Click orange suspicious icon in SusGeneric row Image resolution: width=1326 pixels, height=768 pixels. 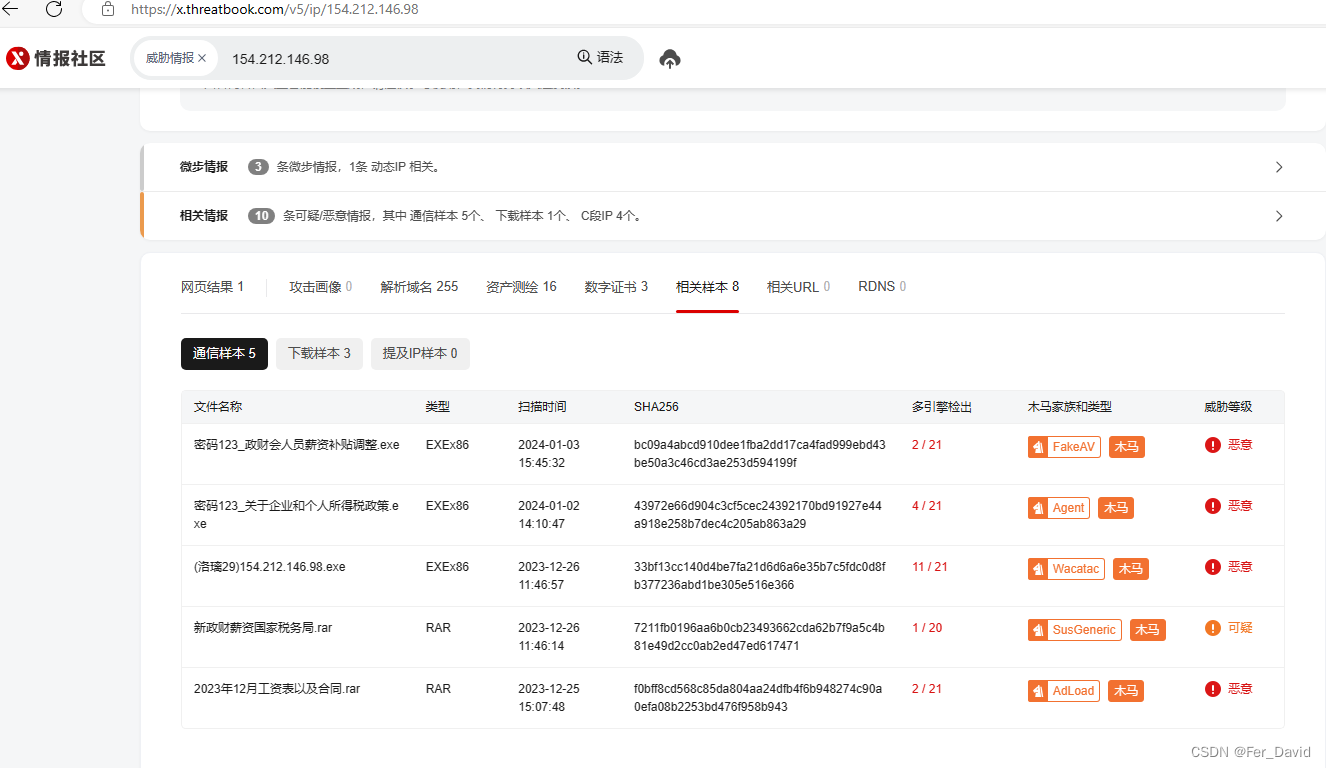[x=1213, y=628]
